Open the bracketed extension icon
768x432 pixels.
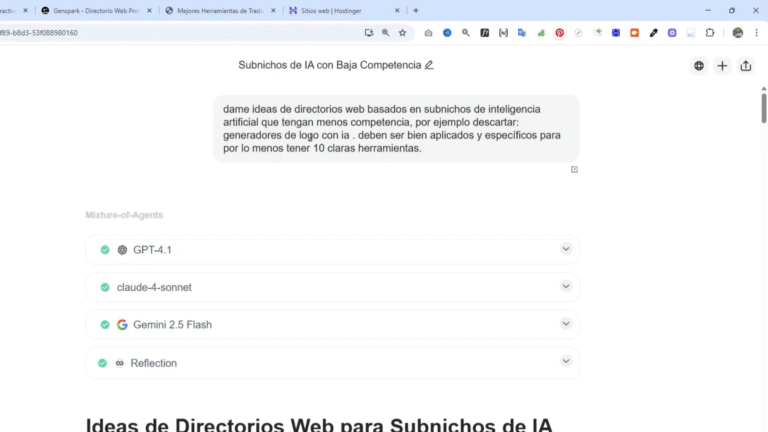pyautogui.click(x=504, y=33)
